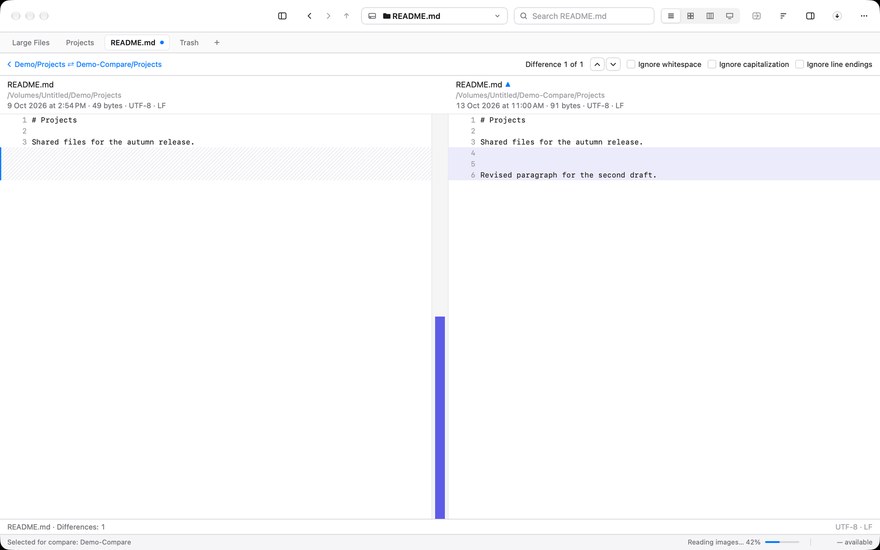Go back with the left chevron

point(309,16)
